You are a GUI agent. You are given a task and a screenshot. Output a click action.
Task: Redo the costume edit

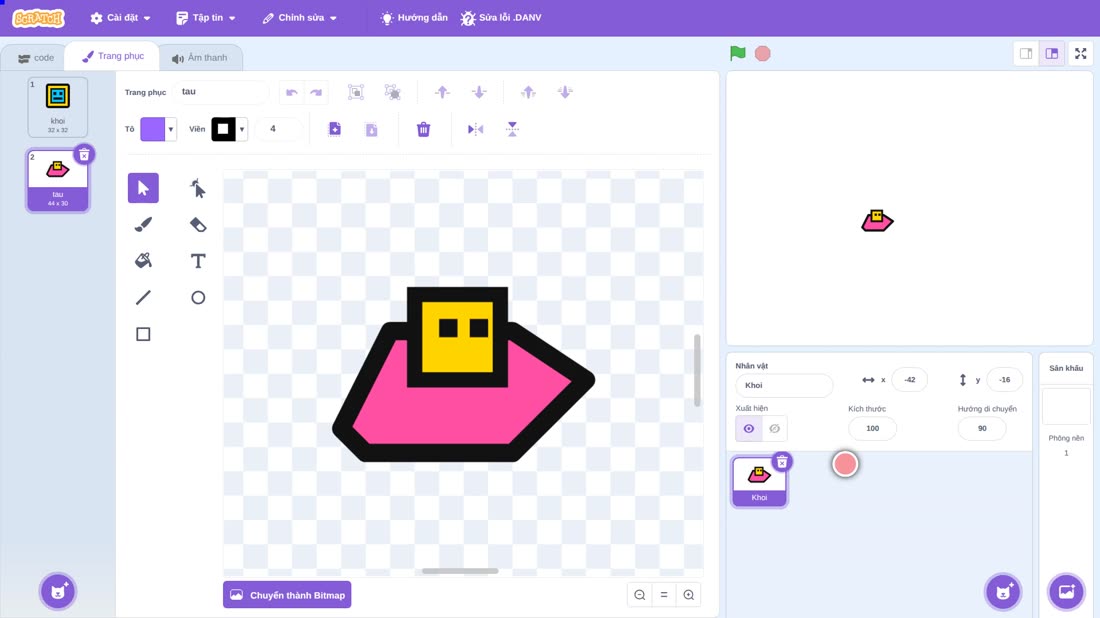pos(316,92)
